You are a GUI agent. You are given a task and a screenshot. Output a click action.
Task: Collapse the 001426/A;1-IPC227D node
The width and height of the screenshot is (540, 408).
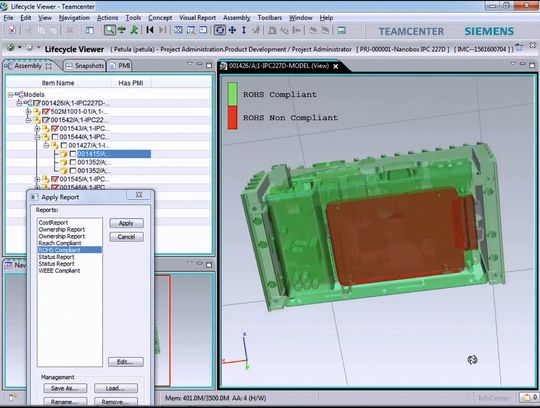(x=20, y=103)
